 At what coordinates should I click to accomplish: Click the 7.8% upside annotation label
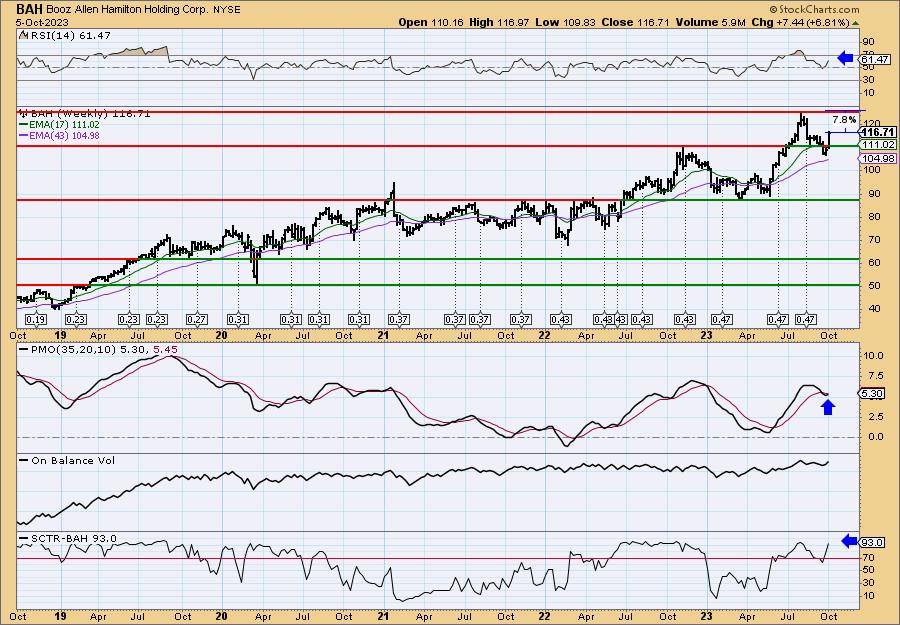[844, 120]
